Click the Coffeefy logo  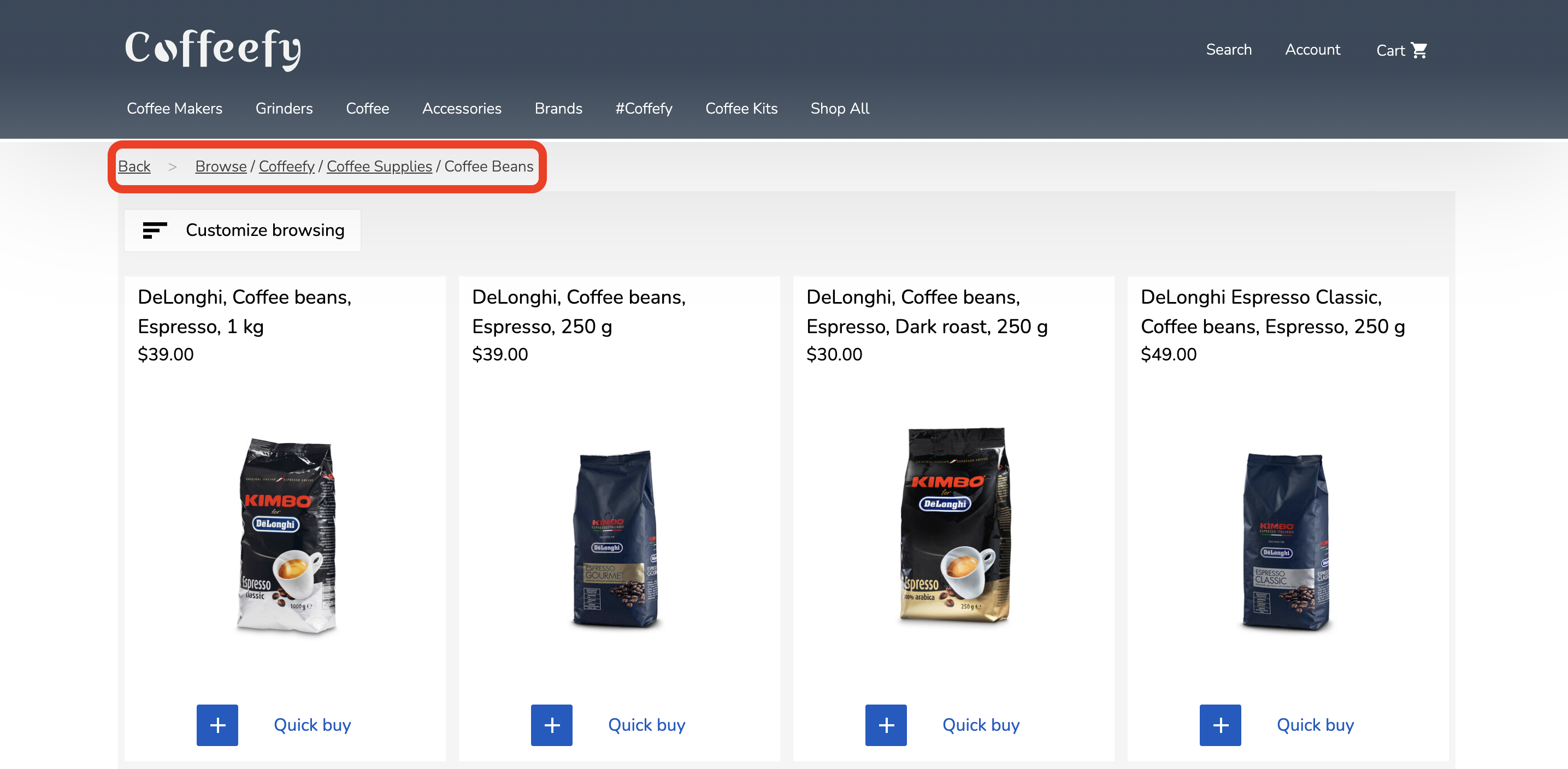(213, 49)
